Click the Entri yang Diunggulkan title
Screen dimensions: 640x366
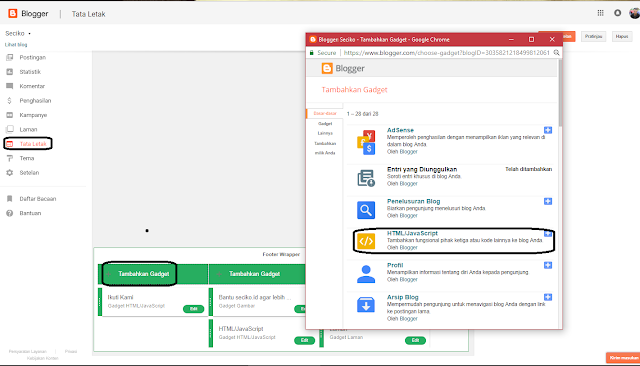tap(422, 169)
